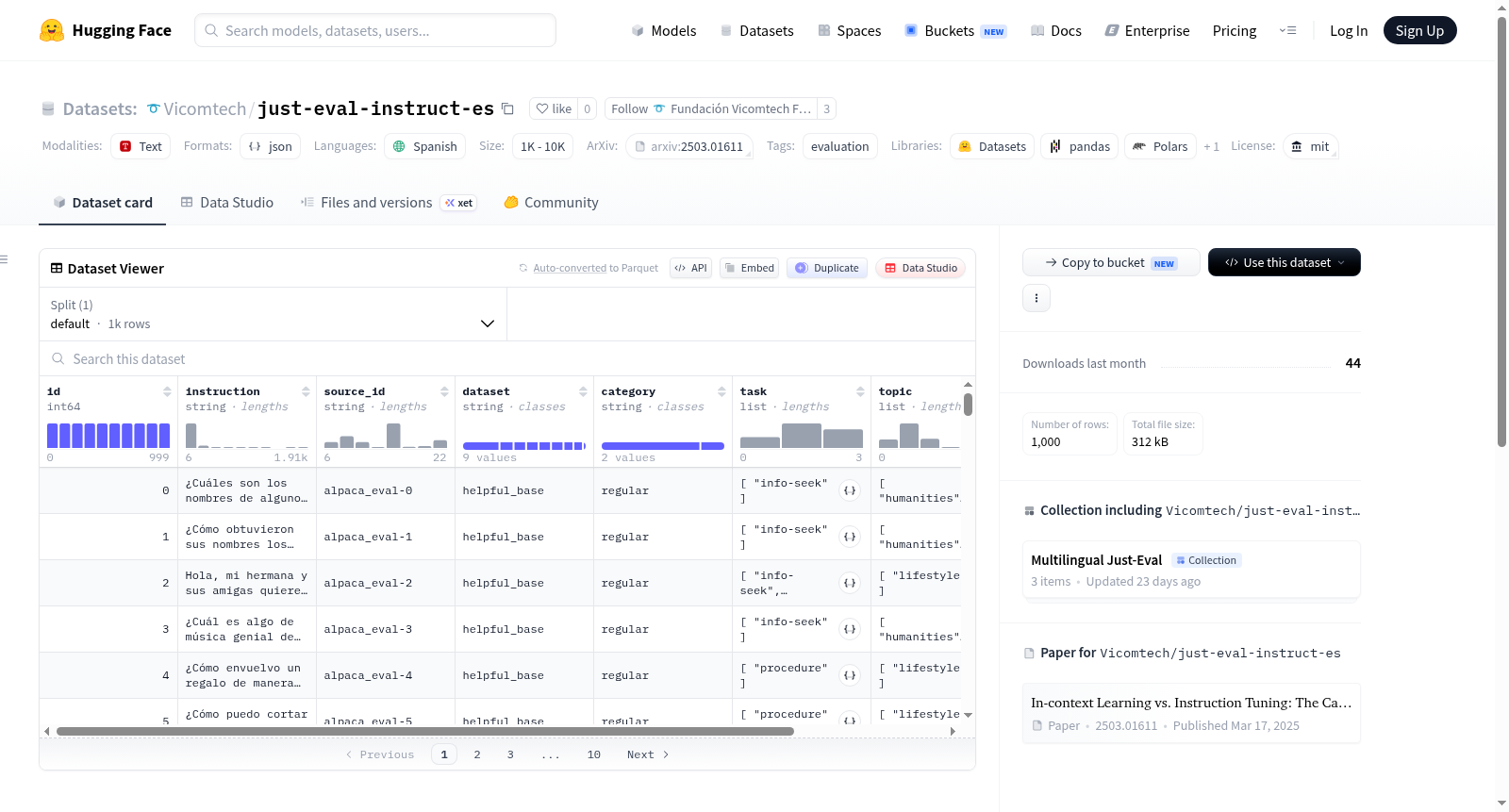Click the Copy to bucket button

click(1111, 262)
